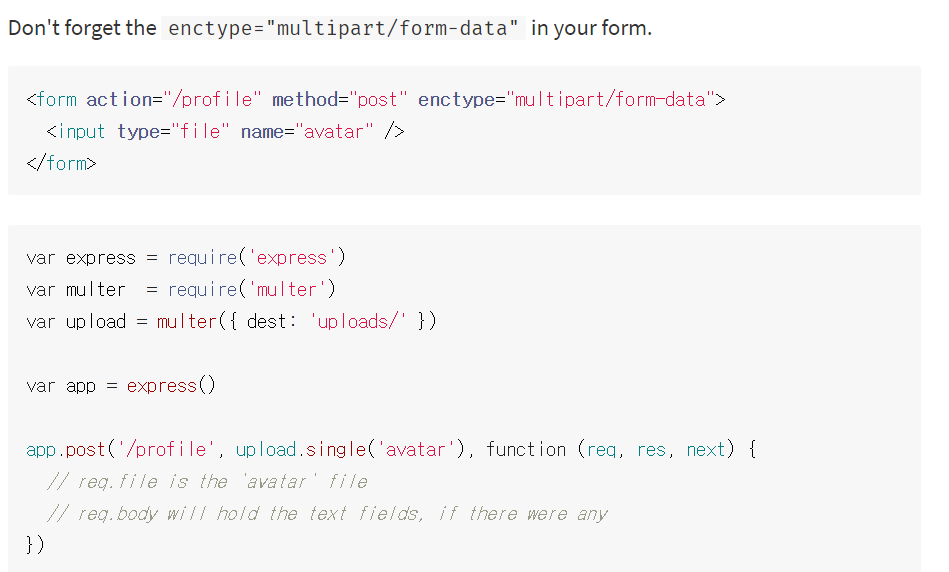The height and width of the screenshot is (572, 949).
Task: Click the 'avatar' string in upload.single
Action: point(417,449)
